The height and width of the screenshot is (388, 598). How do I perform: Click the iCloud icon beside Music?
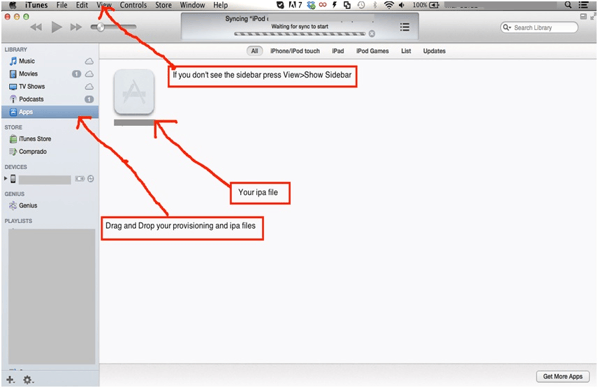[x=89, y=61]
